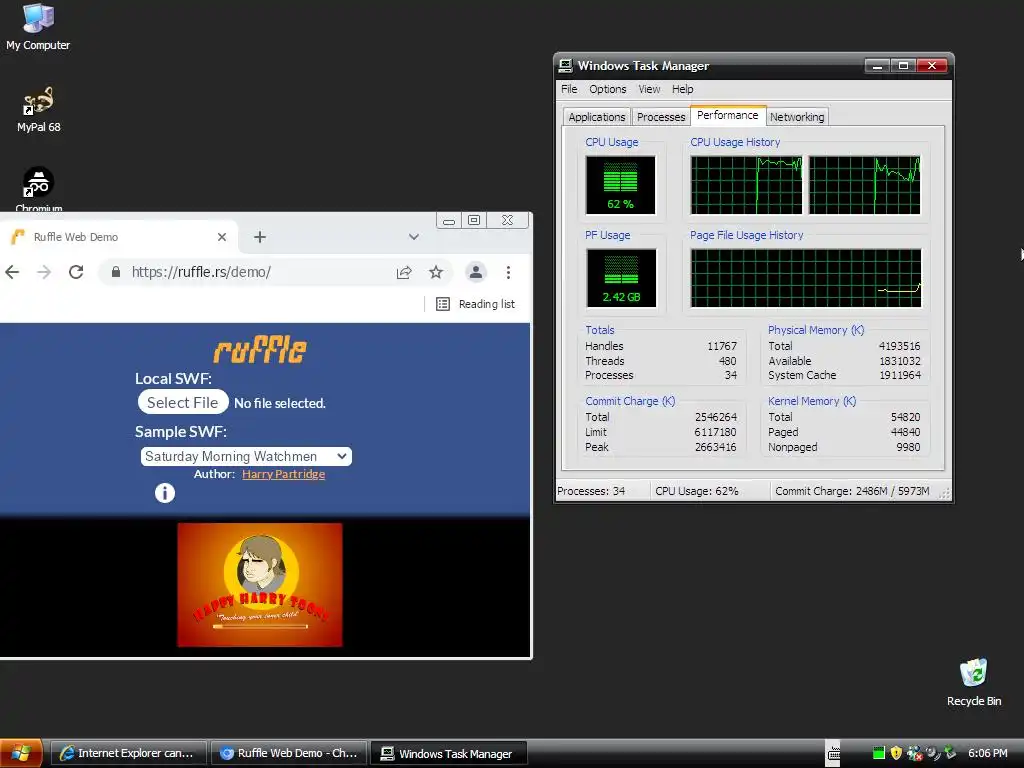The image size is (1024, 768).
Task: Click the security shield tray icon
Action: [x=896, y=753]
